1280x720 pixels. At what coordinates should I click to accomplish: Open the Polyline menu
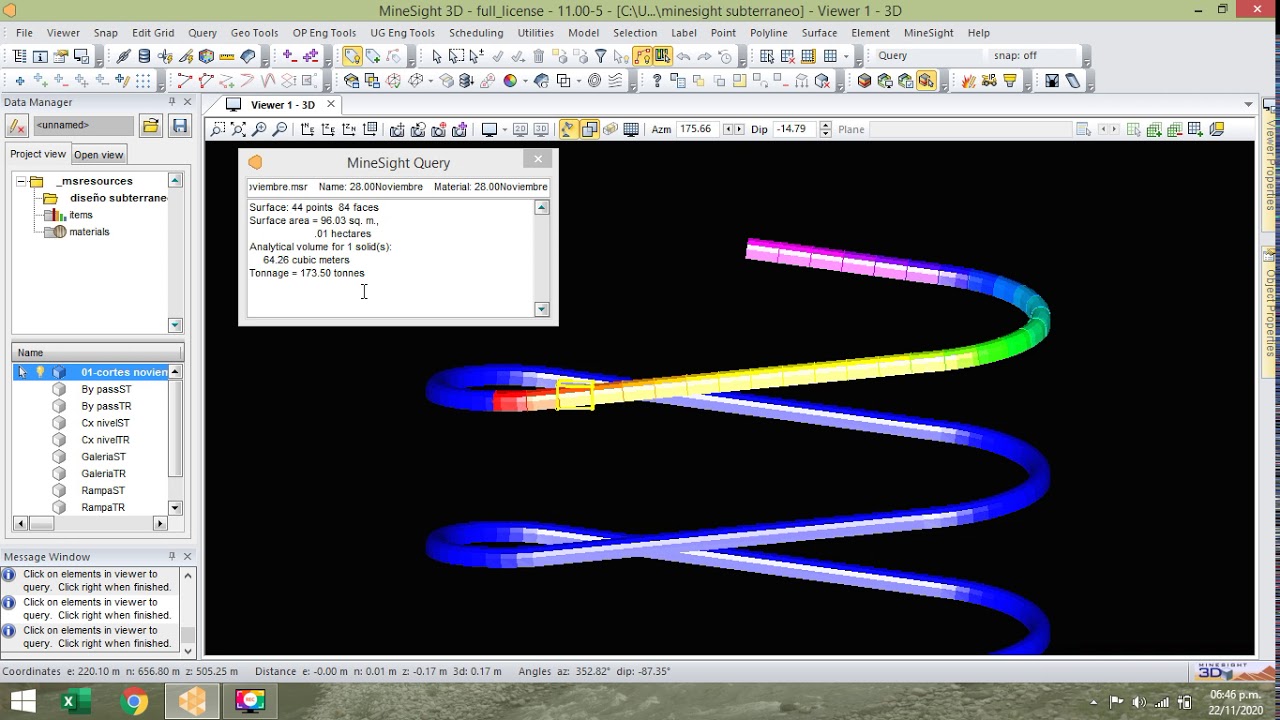click(769, 33)
